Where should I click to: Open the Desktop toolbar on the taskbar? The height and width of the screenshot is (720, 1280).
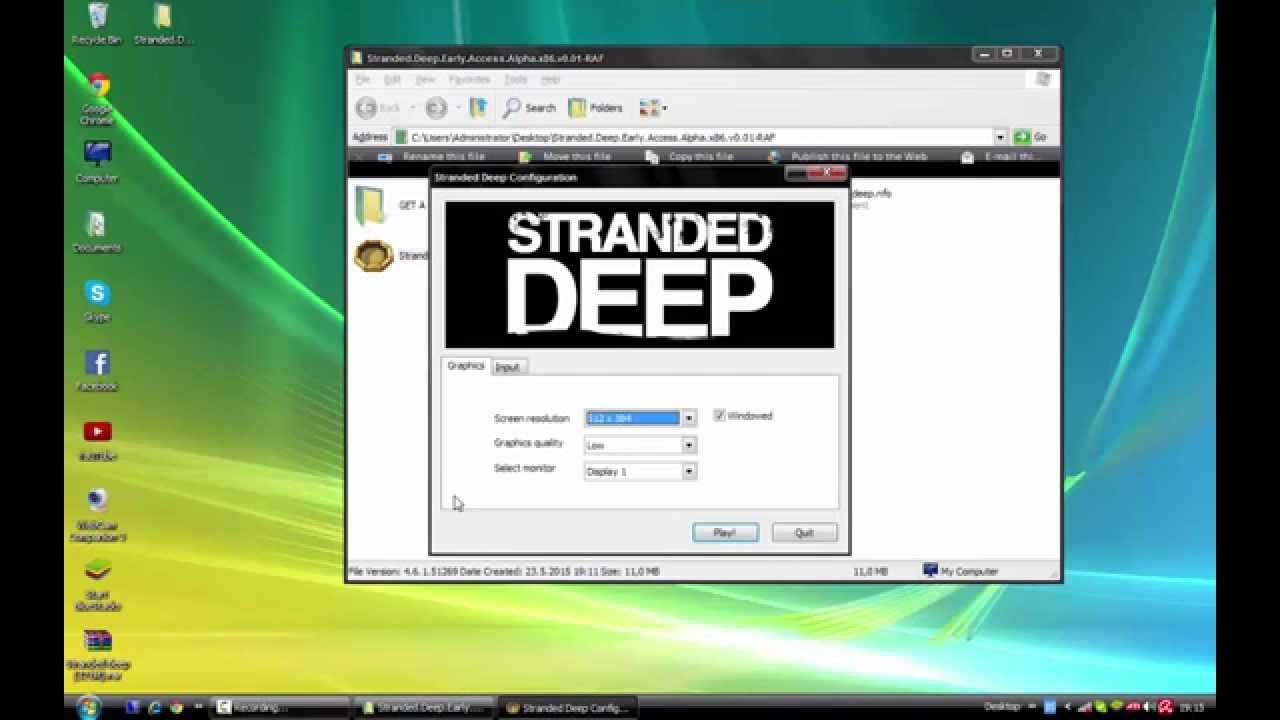(x=1002, y=706)
